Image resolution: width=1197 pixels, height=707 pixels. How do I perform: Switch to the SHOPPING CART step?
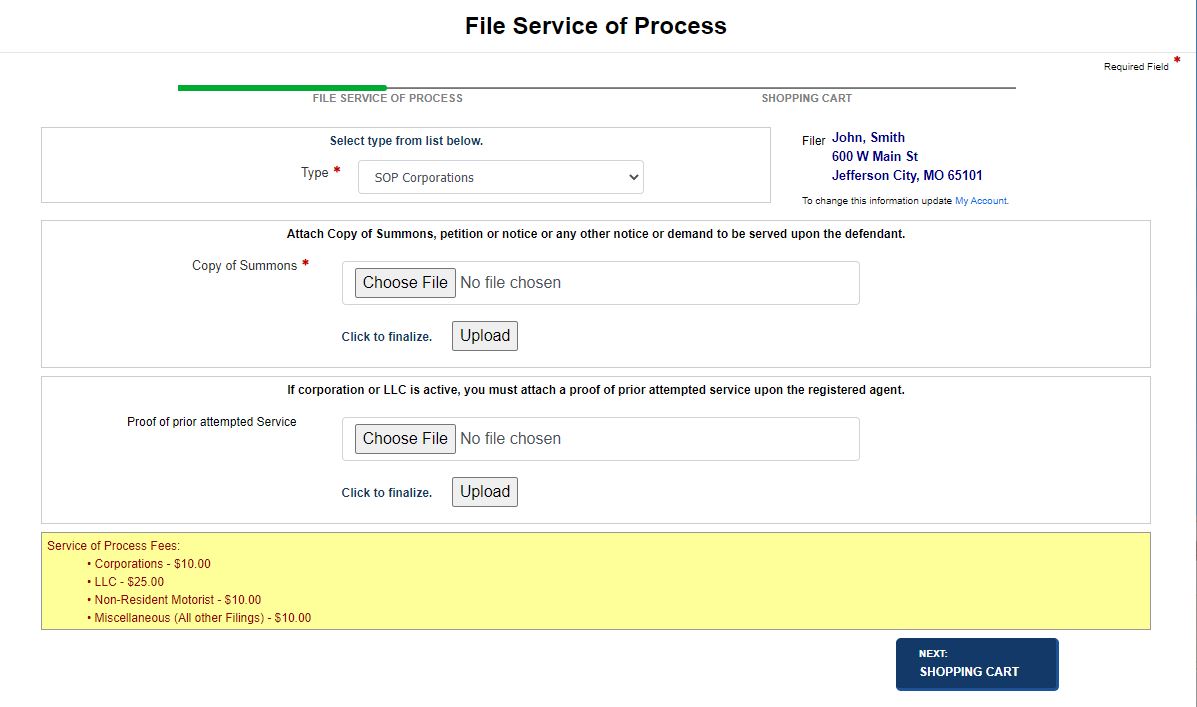[x=806, y=98]
